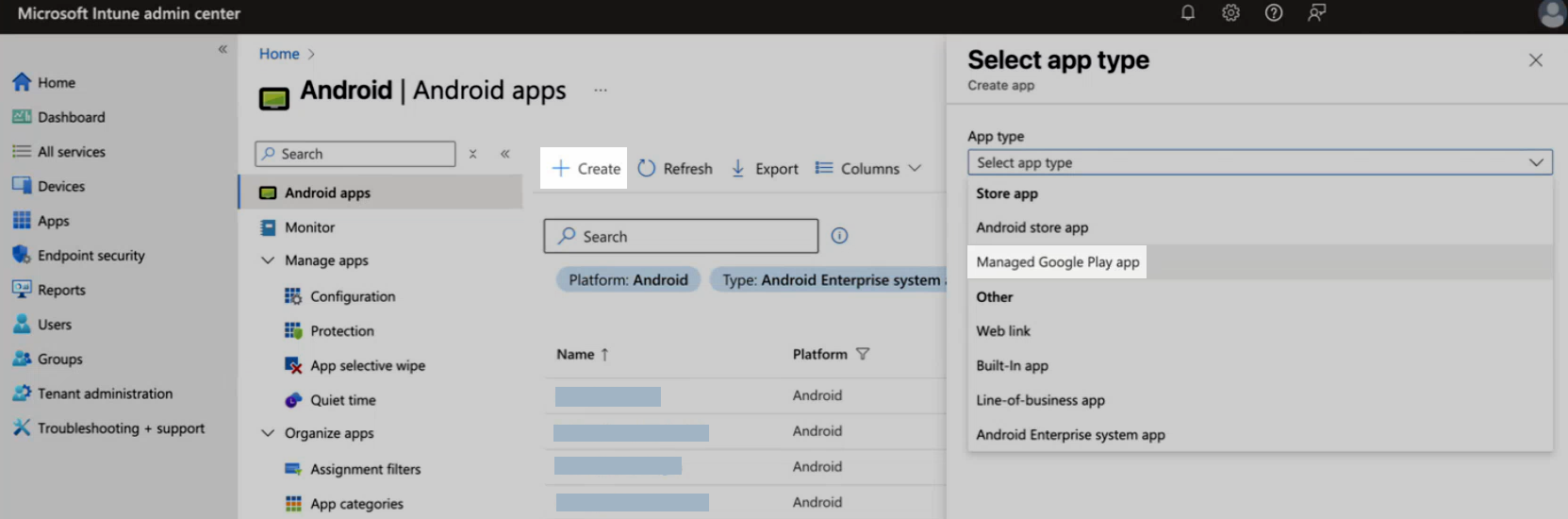Open App selective wipe

click(x=367, y=366)
